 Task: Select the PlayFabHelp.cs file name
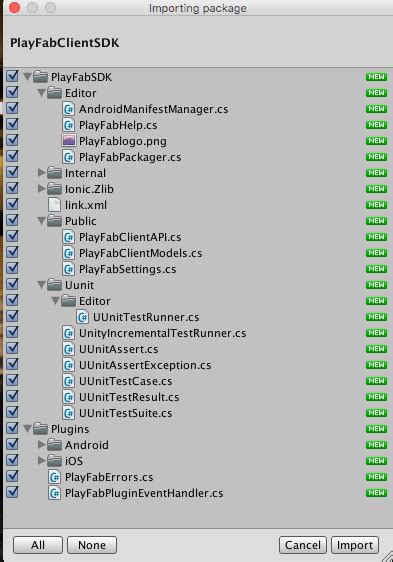pos(118,125)
